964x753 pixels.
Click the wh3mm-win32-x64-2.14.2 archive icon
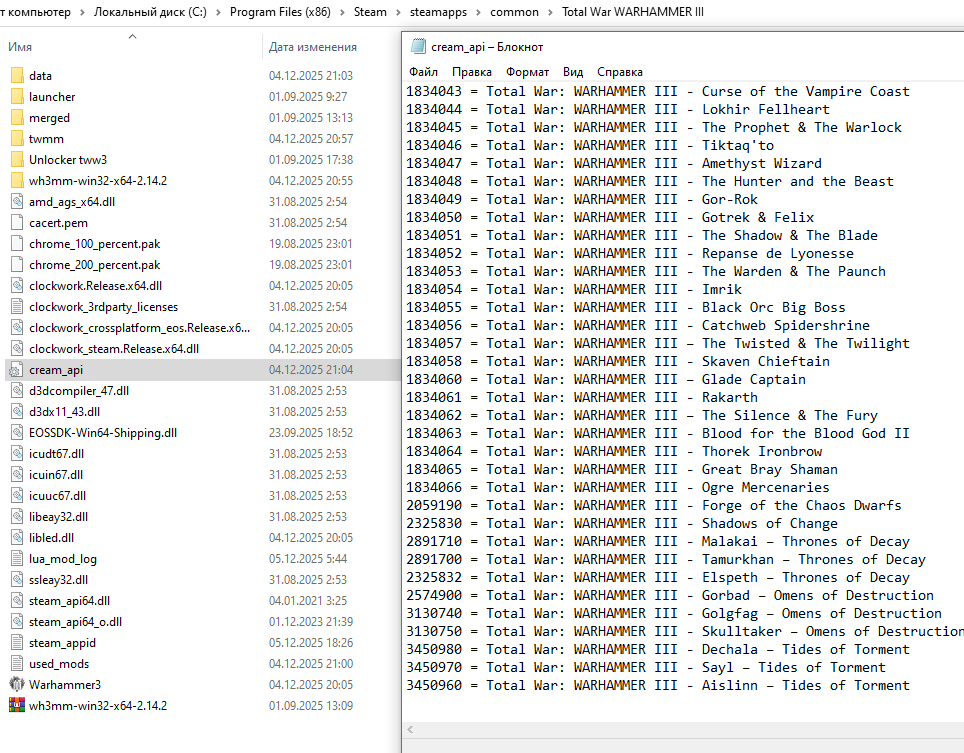[x=17, y=705]
